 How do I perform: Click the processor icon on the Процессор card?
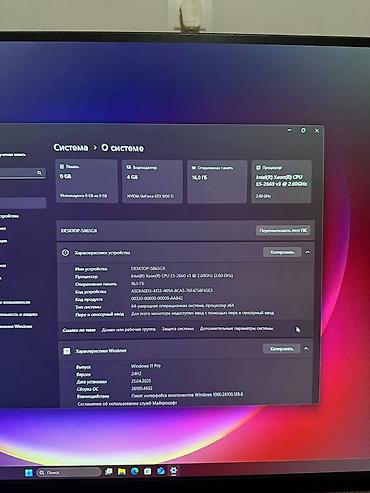click(258, 168)
